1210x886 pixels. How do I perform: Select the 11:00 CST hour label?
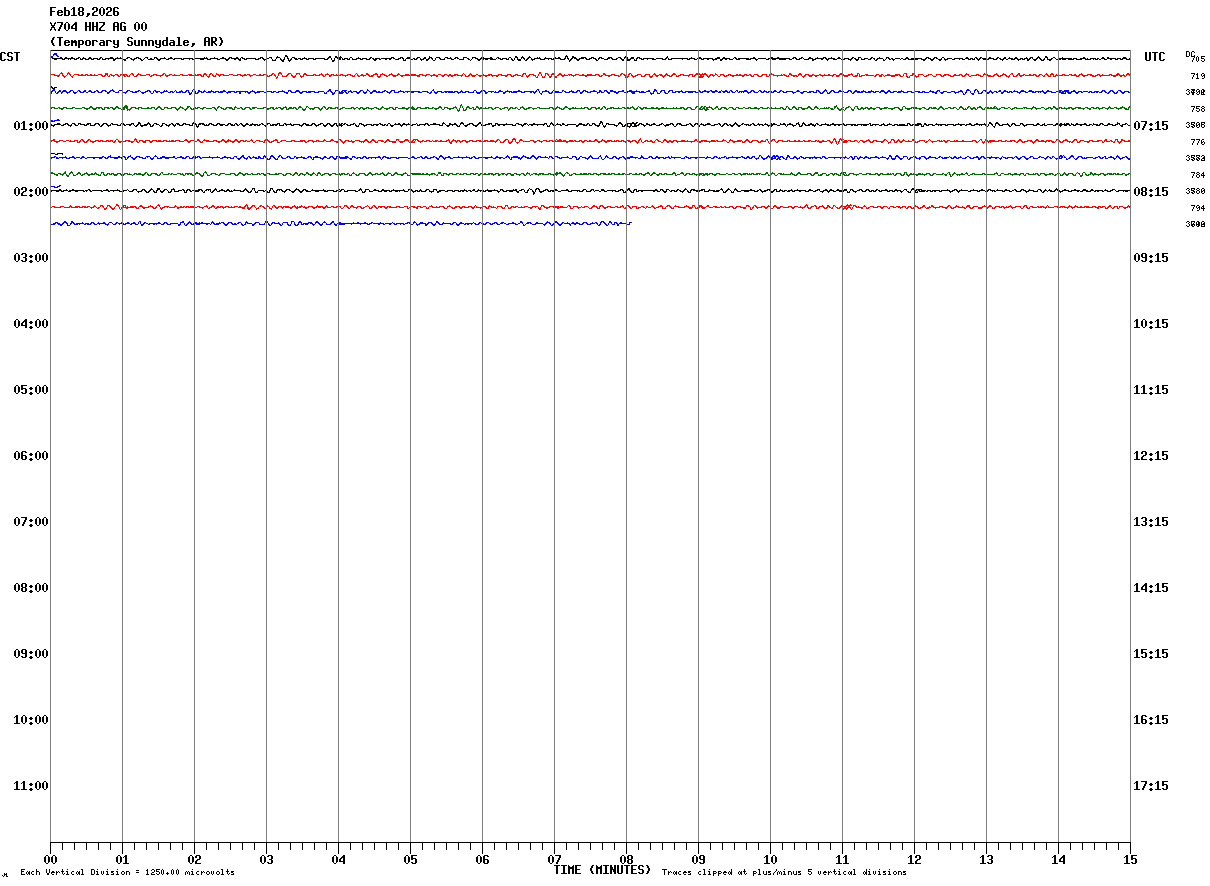pyautogui.click(x=31, y=786)
